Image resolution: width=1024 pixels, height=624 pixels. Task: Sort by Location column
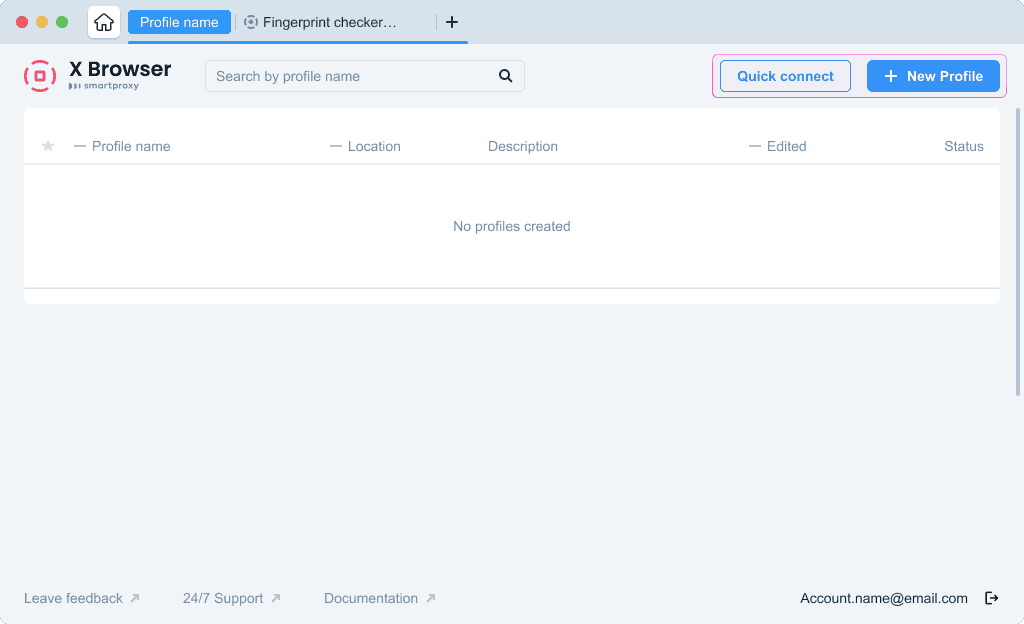[366, 146]
